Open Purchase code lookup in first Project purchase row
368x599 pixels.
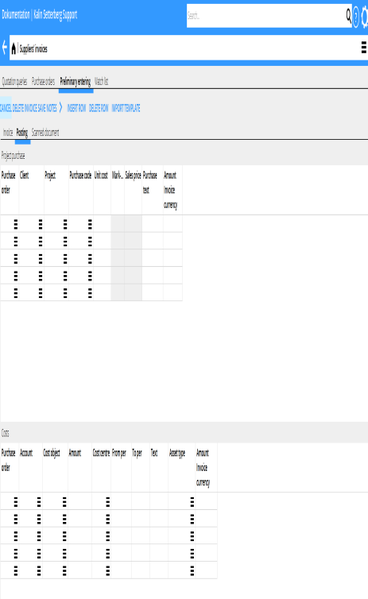tap(90, 224)
